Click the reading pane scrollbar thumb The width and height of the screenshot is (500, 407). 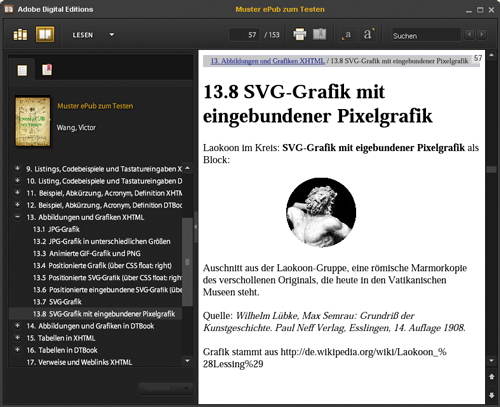(x=491, y=169)
